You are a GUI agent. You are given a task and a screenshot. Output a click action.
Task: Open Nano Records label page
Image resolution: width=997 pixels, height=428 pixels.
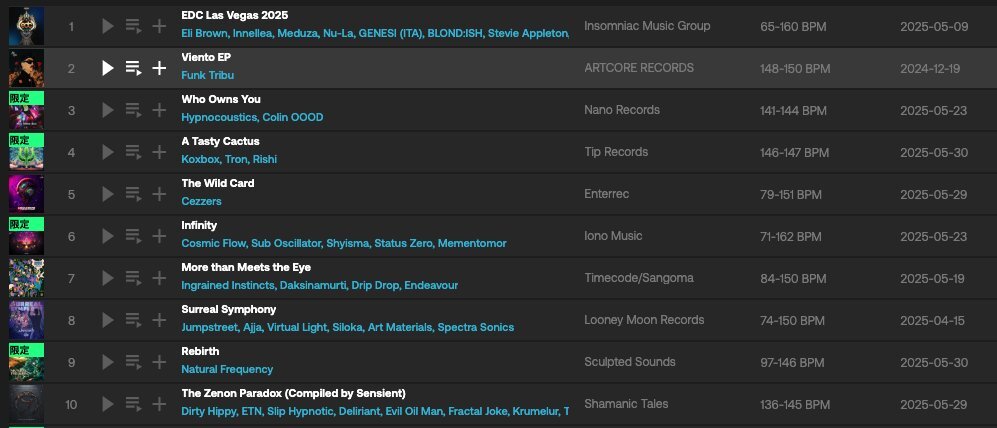tap(622, 110)
